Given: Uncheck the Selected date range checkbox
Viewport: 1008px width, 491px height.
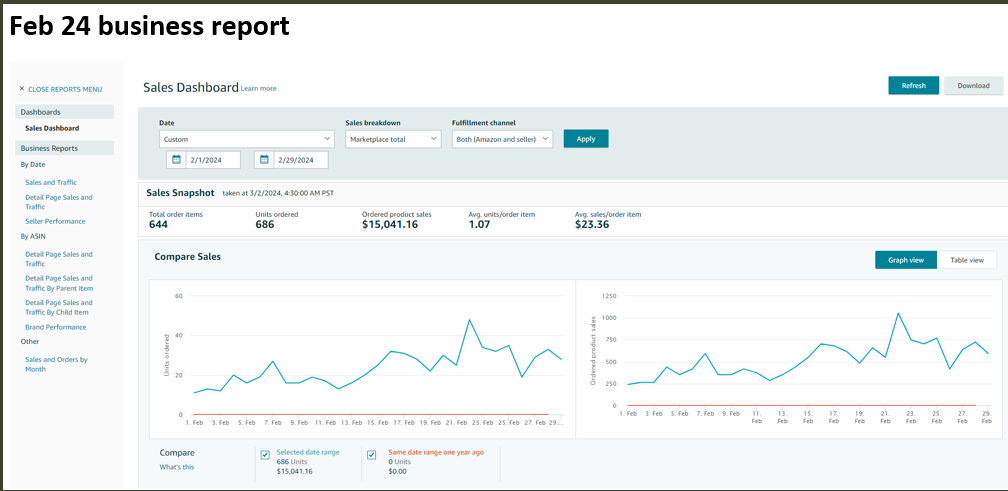Looking at the screenshot, I should point(265,455).
